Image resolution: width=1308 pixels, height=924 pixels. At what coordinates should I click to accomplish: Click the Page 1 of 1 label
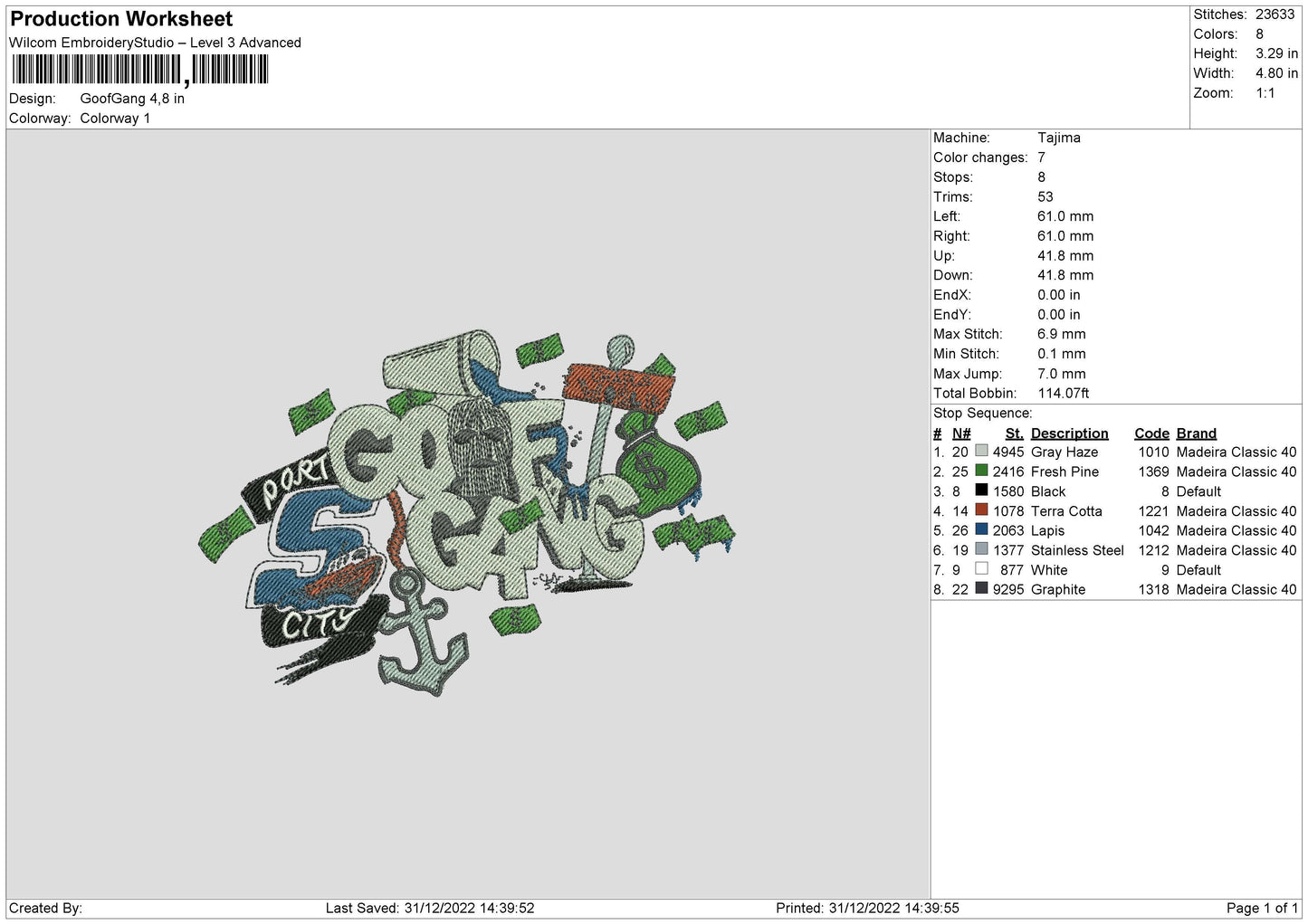coord(1262,908)
